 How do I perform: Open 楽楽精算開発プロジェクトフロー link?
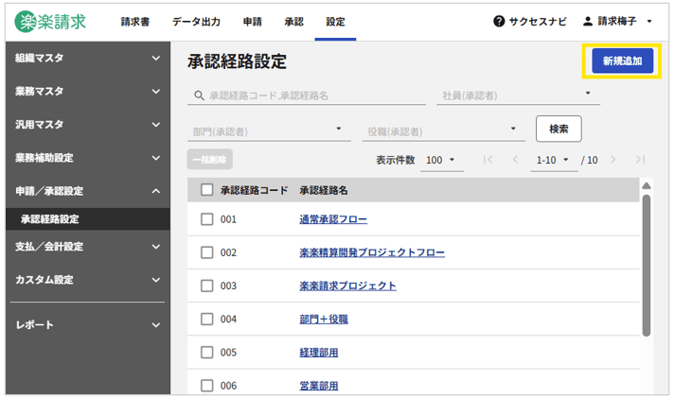(x=372, y=252)
